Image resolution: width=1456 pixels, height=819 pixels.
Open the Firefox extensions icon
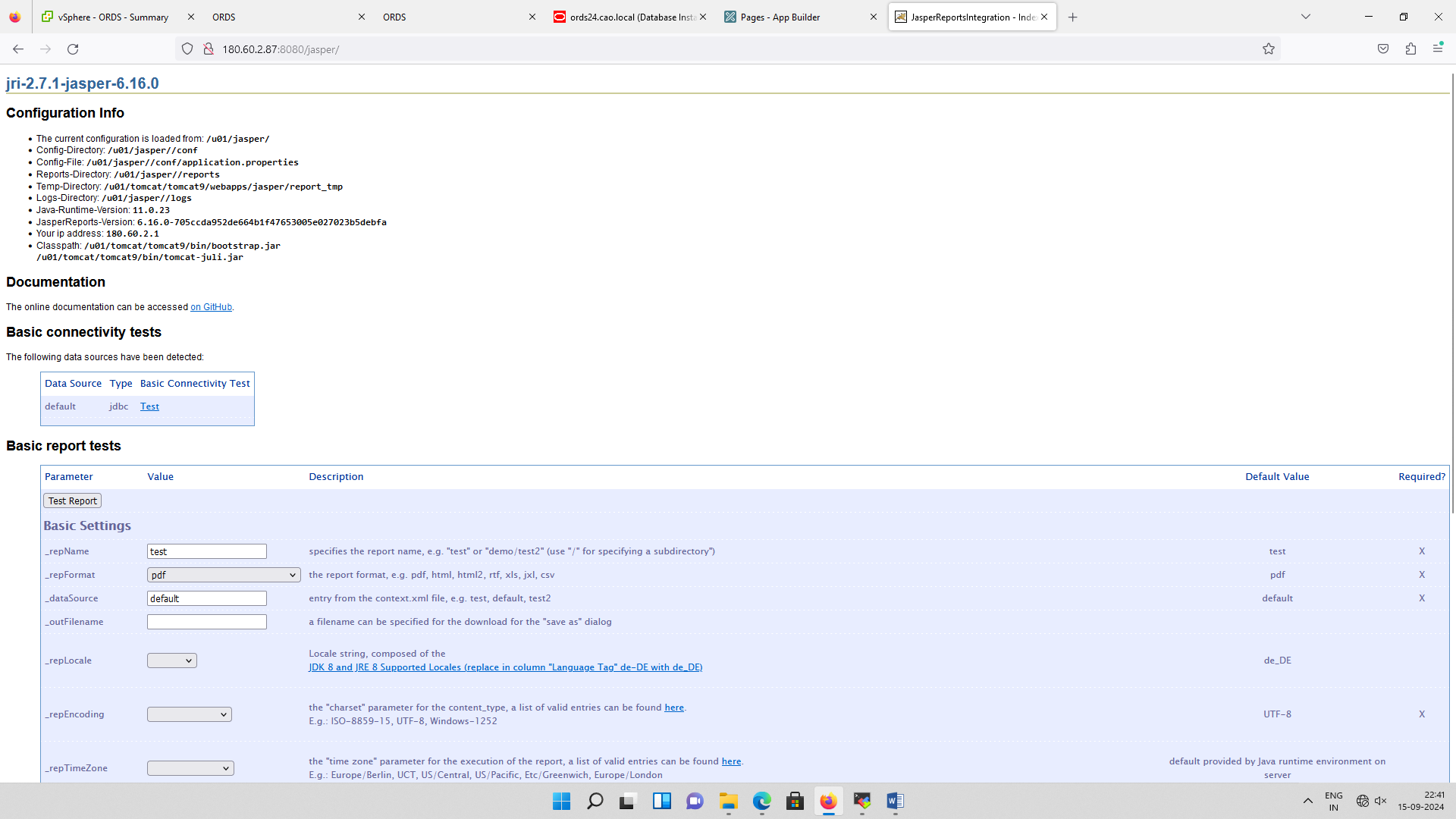(1410, 49)
